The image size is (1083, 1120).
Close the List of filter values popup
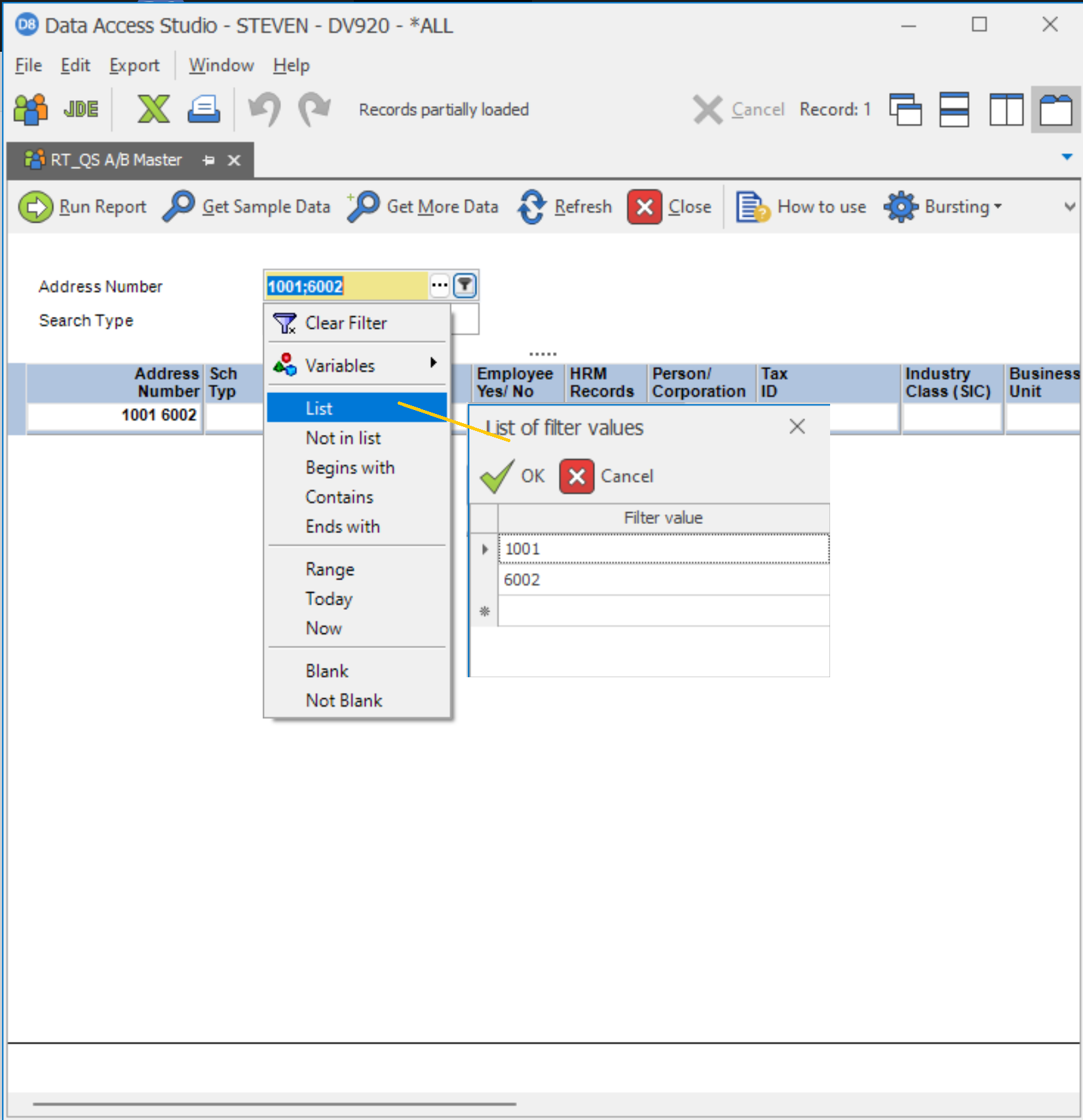(797, 427)
